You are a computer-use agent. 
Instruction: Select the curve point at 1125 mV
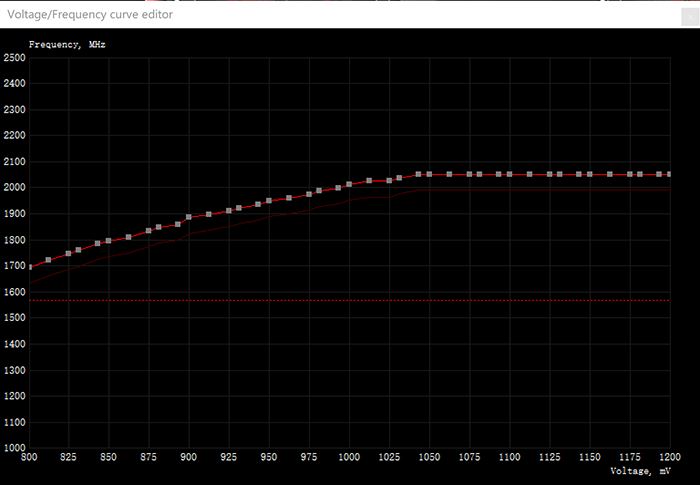549,174
